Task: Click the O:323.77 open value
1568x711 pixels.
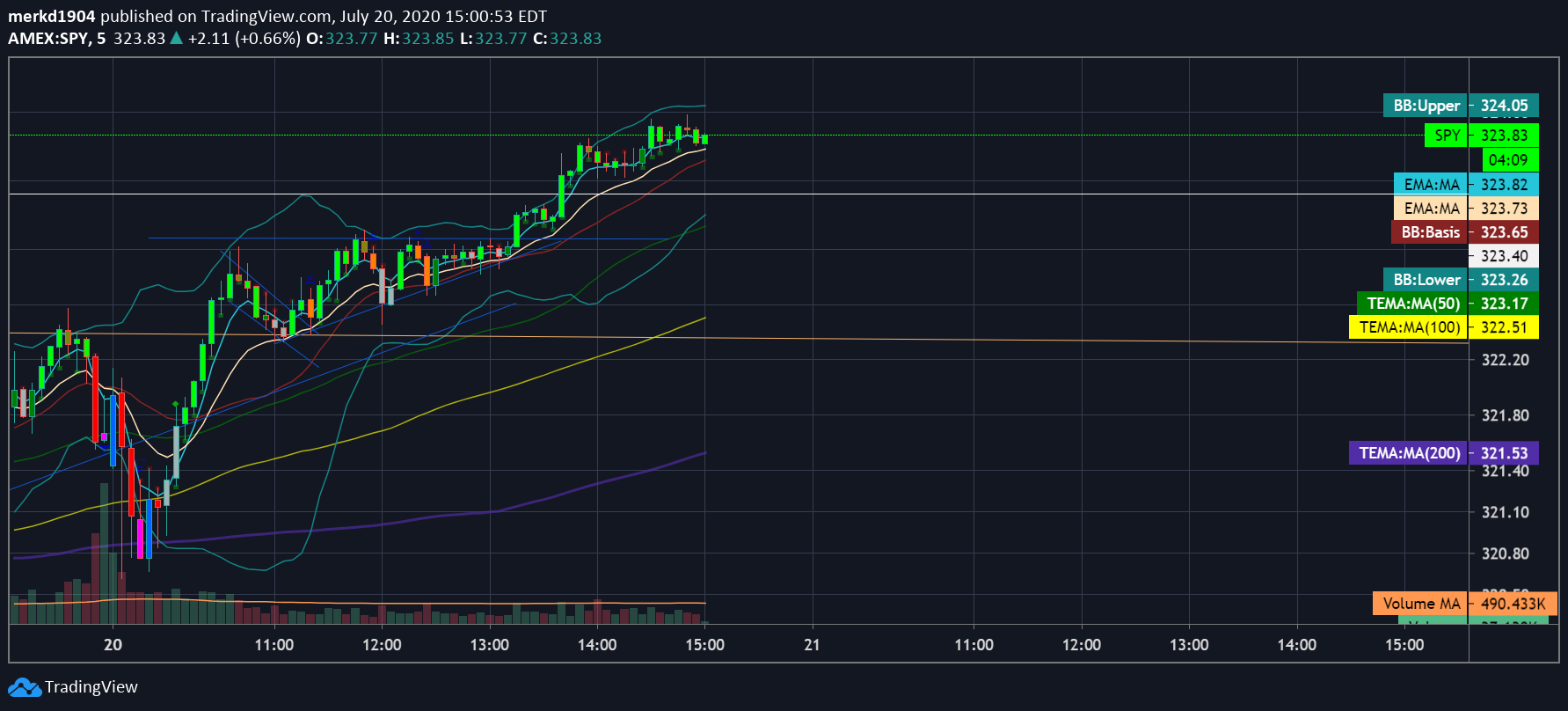Action: 341,39
